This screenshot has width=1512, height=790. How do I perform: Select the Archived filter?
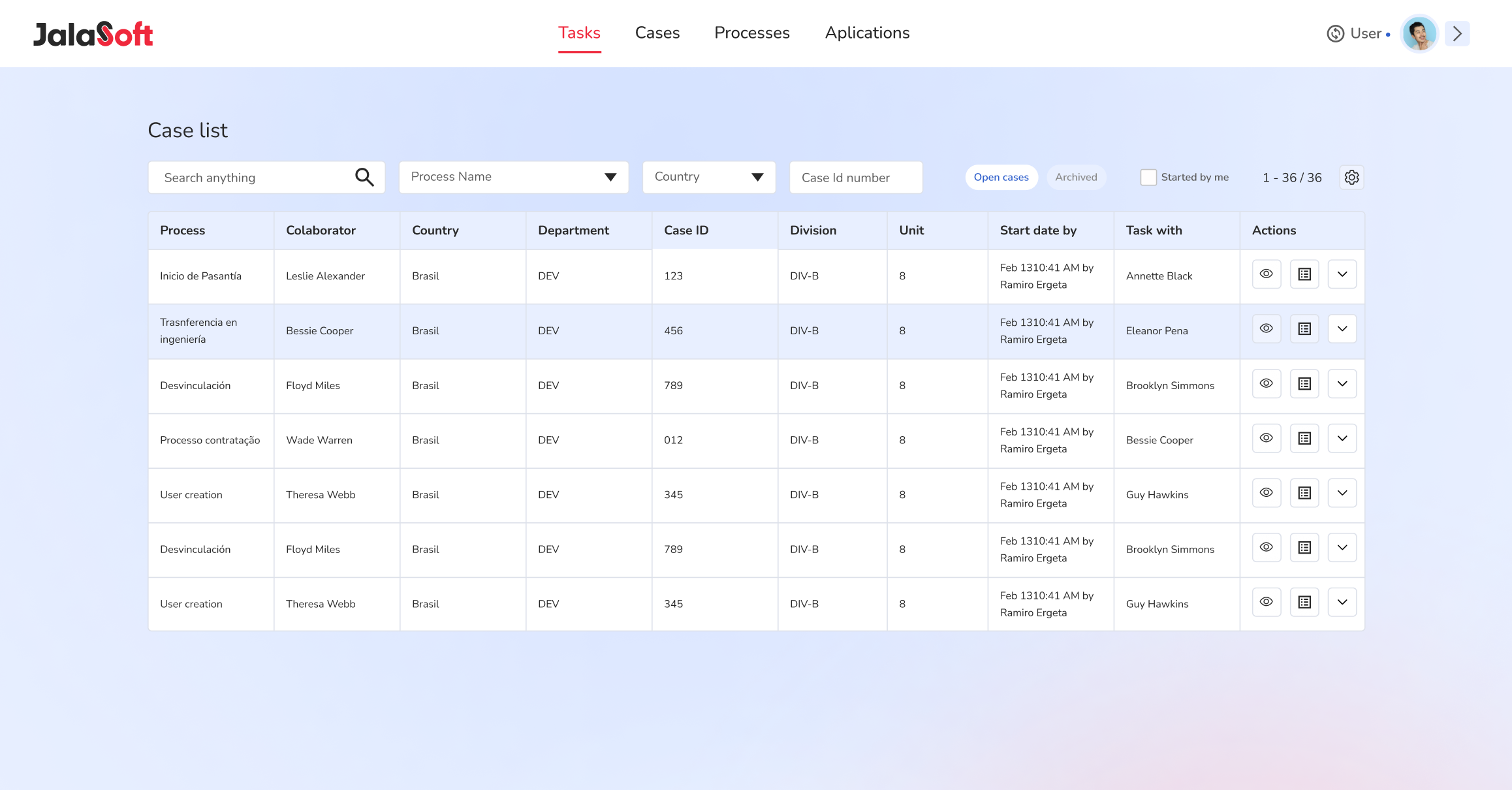(1076, 178)
